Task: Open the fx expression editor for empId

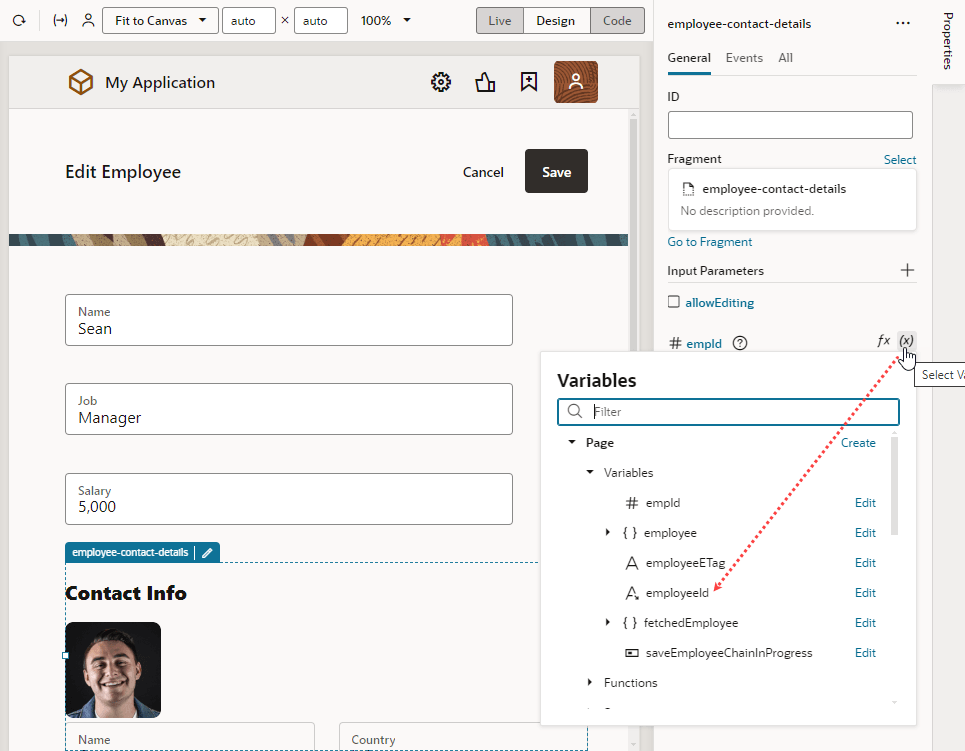Action: (883, 340)
